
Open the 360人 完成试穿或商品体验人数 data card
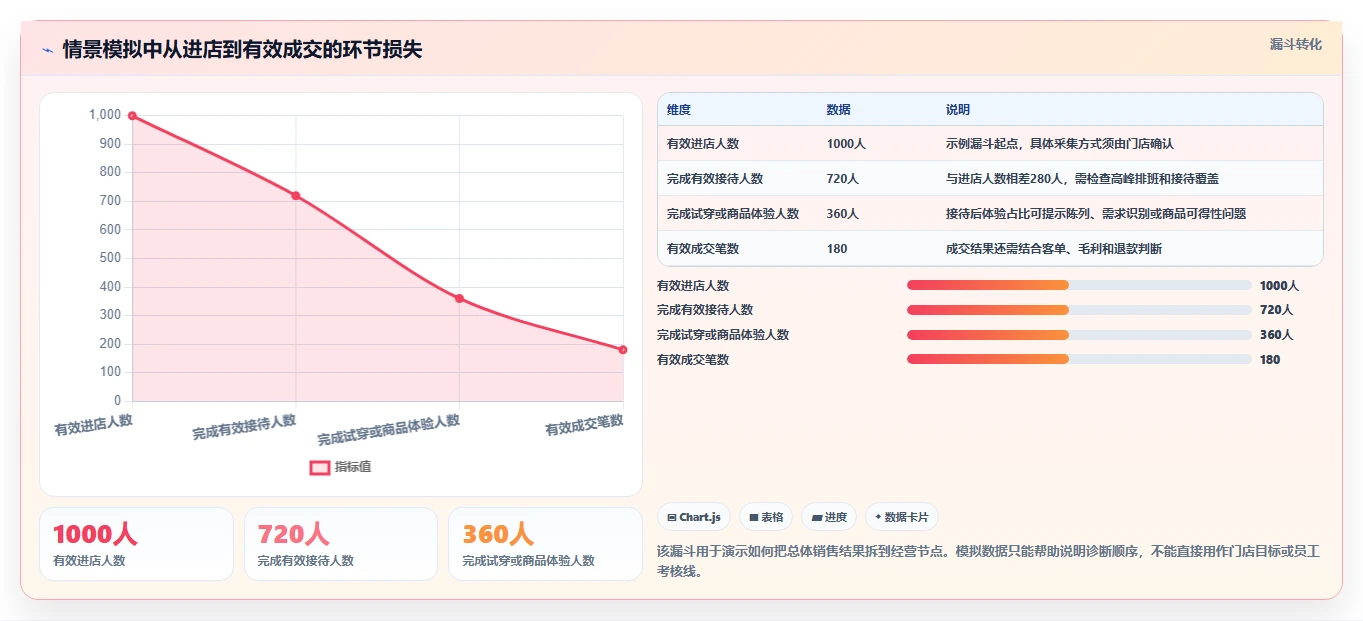click(x=545, y=544)
